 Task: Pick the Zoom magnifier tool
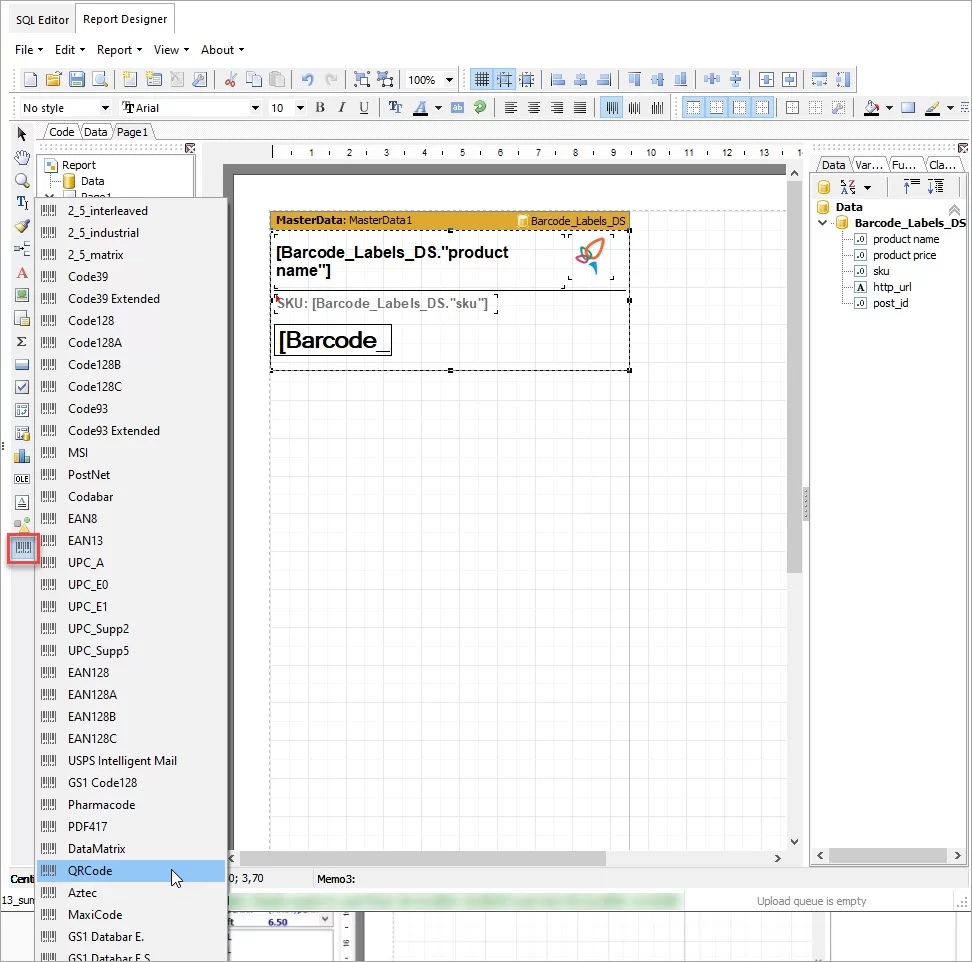(22, 180)
